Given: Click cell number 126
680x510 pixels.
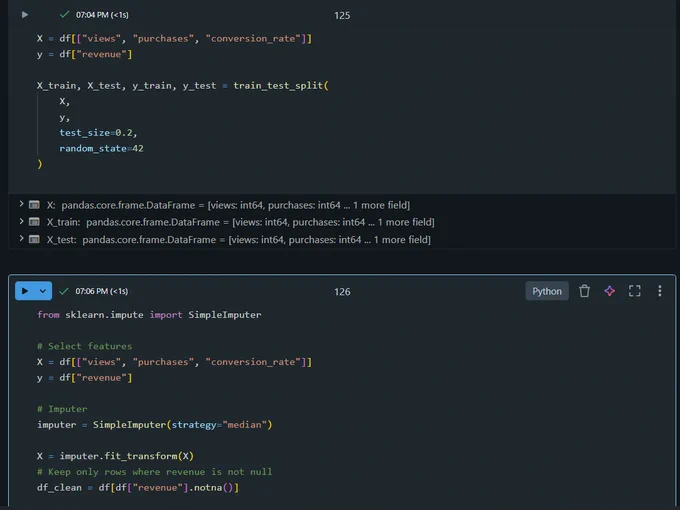Looking at the screenshot, I should point(342,292).
